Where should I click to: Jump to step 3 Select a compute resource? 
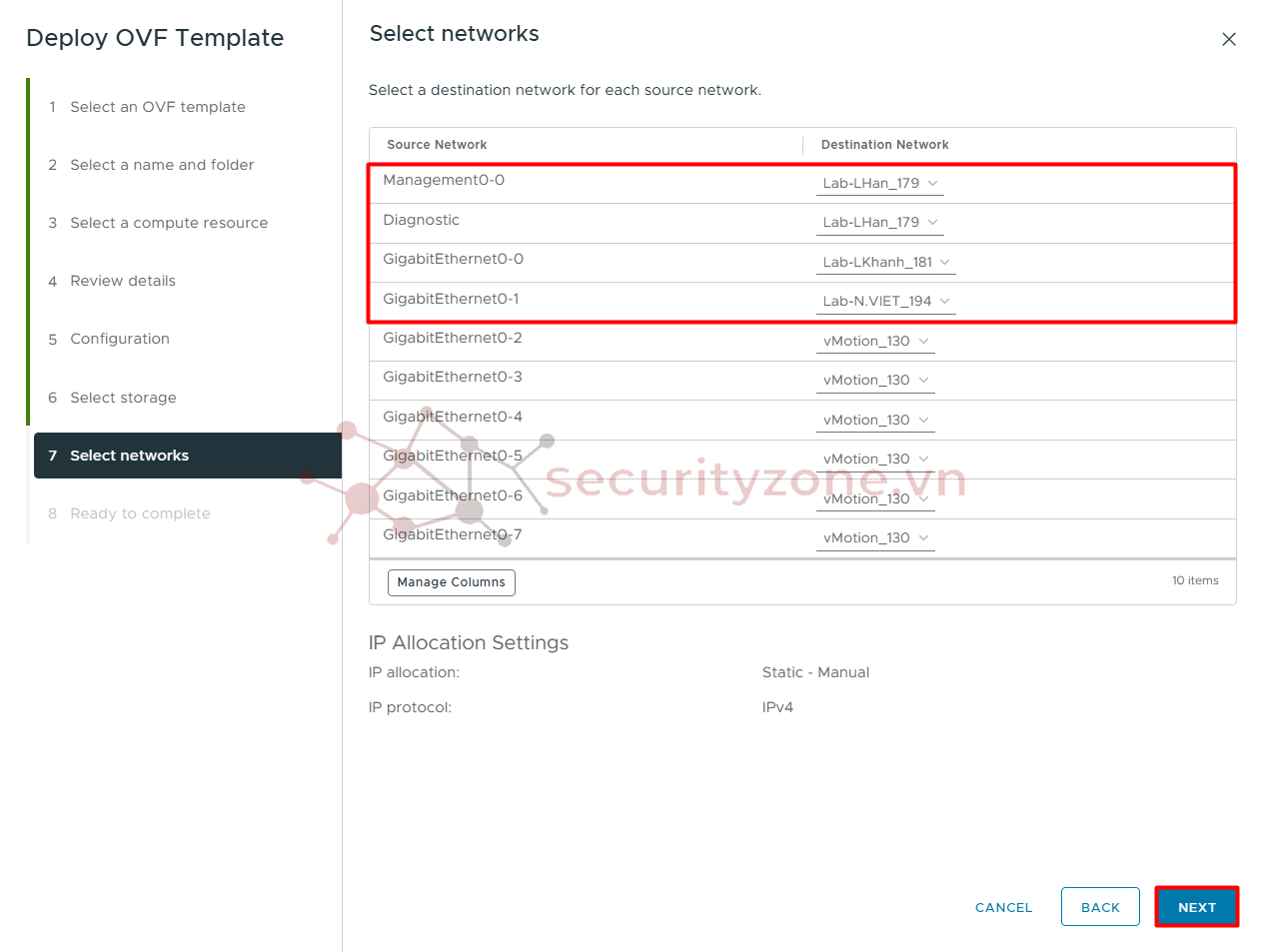pyautogui.click(x=169, y=223)
